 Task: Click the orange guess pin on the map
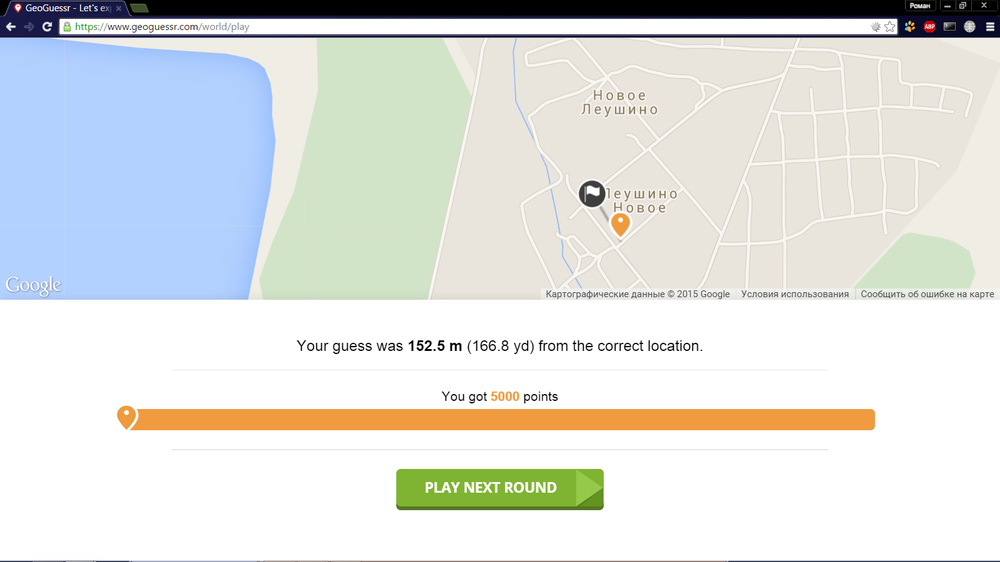620,225
